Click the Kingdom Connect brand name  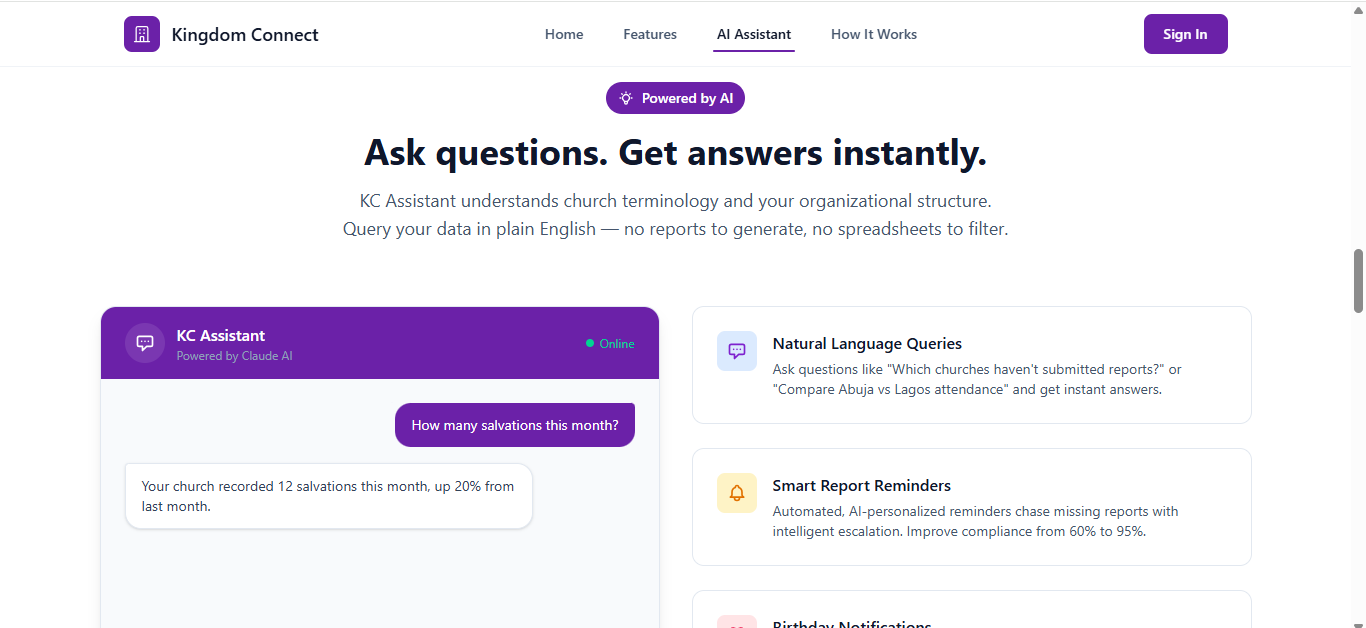point(245,34)
